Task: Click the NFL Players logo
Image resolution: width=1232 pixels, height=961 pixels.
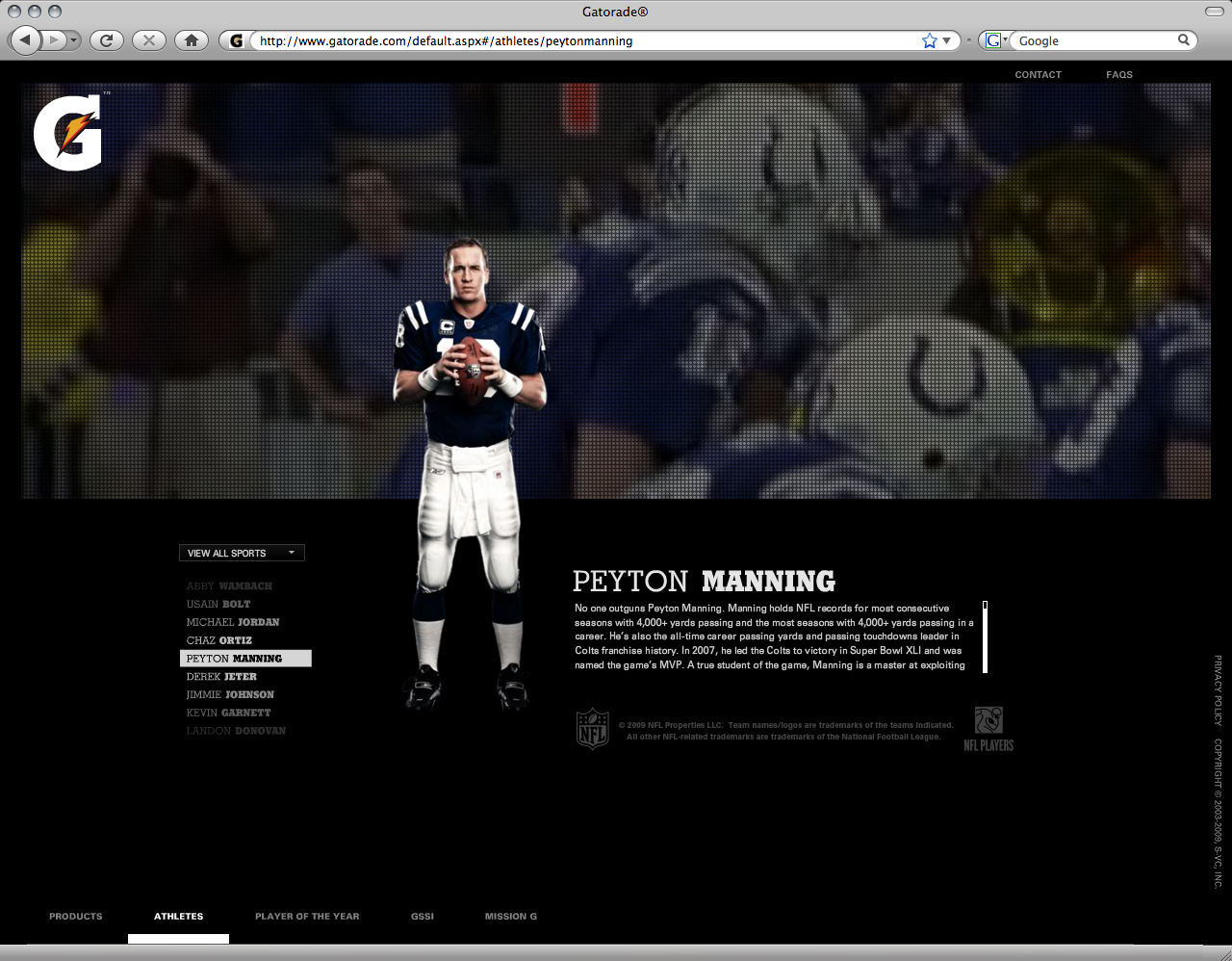Action: (988, 729)
